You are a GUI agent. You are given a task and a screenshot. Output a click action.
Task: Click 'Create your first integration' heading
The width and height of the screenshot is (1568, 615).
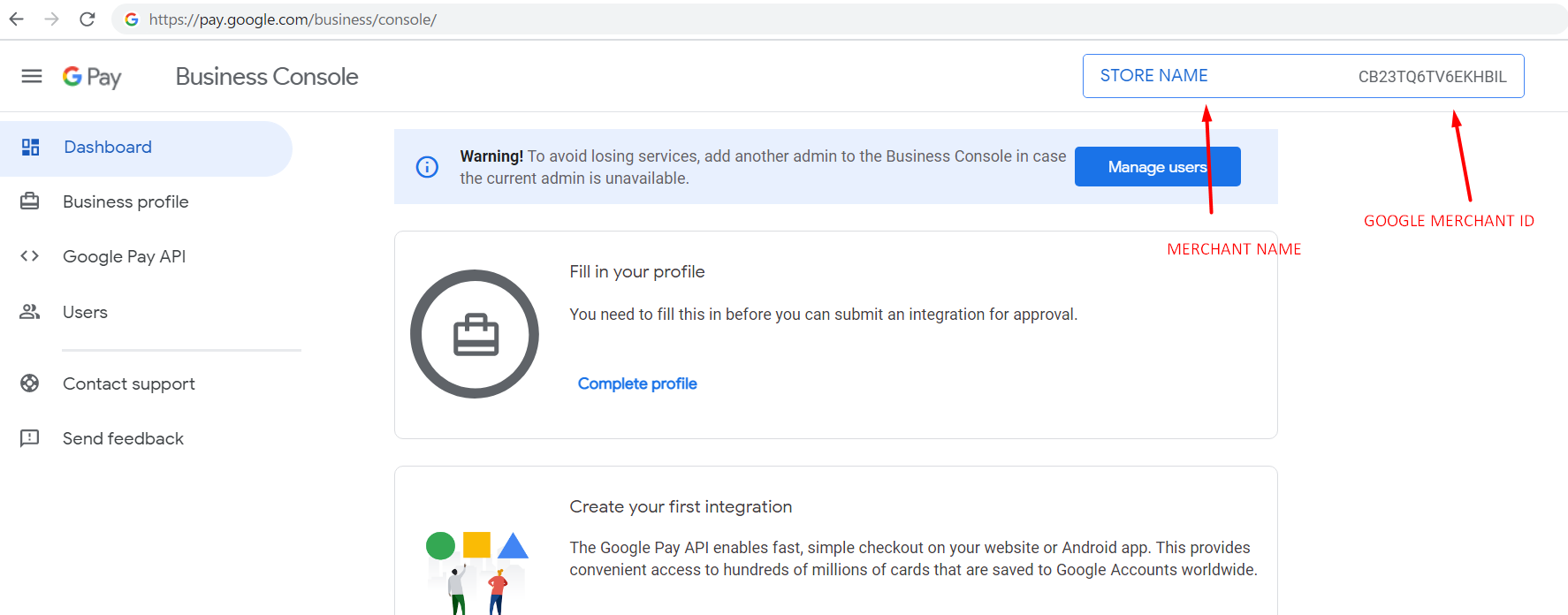point(681,507)
